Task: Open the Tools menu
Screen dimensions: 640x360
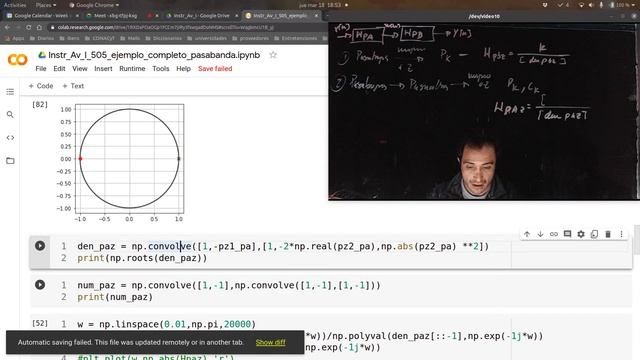Action: pyautogui.click(x=161, y=69)
